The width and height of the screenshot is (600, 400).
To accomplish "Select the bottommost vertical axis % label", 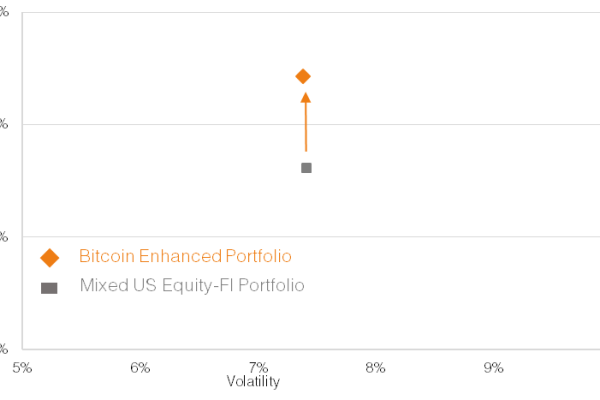I will [x=3, y=349].
